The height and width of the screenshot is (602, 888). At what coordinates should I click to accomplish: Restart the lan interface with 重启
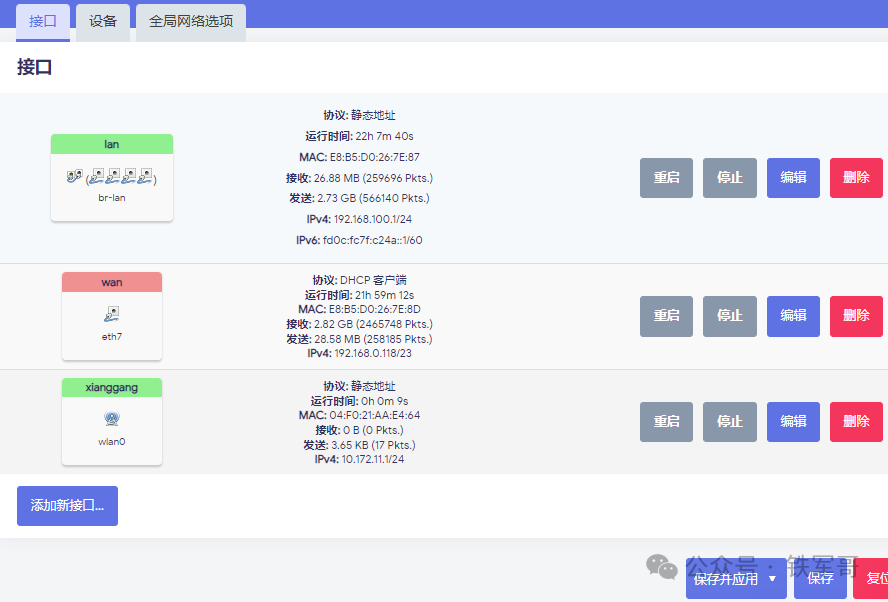click(x=665, y=177)
